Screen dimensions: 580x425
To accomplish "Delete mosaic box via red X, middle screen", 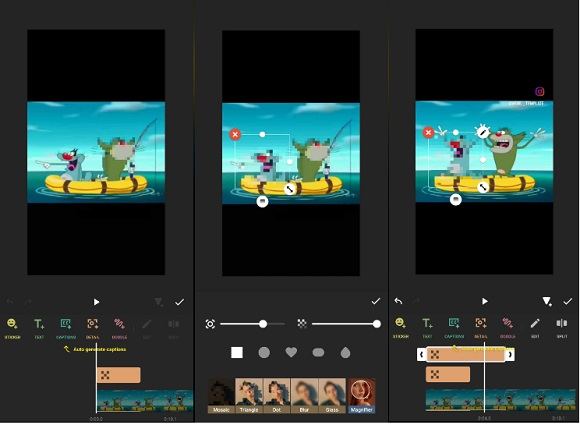I will click(235, 134).
